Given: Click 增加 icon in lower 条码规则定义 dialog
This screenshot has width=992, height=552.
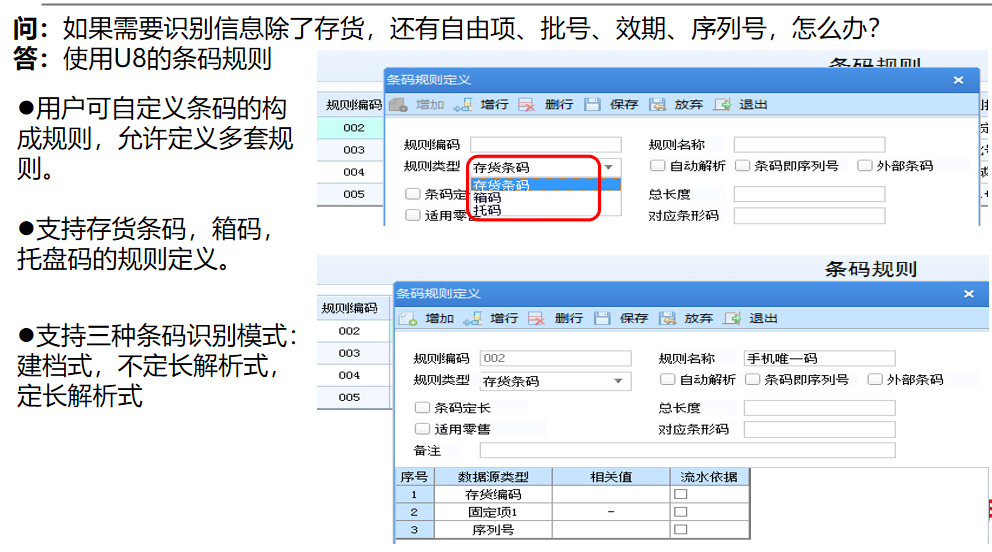Looking at the screenshot, I should point(408,319).
